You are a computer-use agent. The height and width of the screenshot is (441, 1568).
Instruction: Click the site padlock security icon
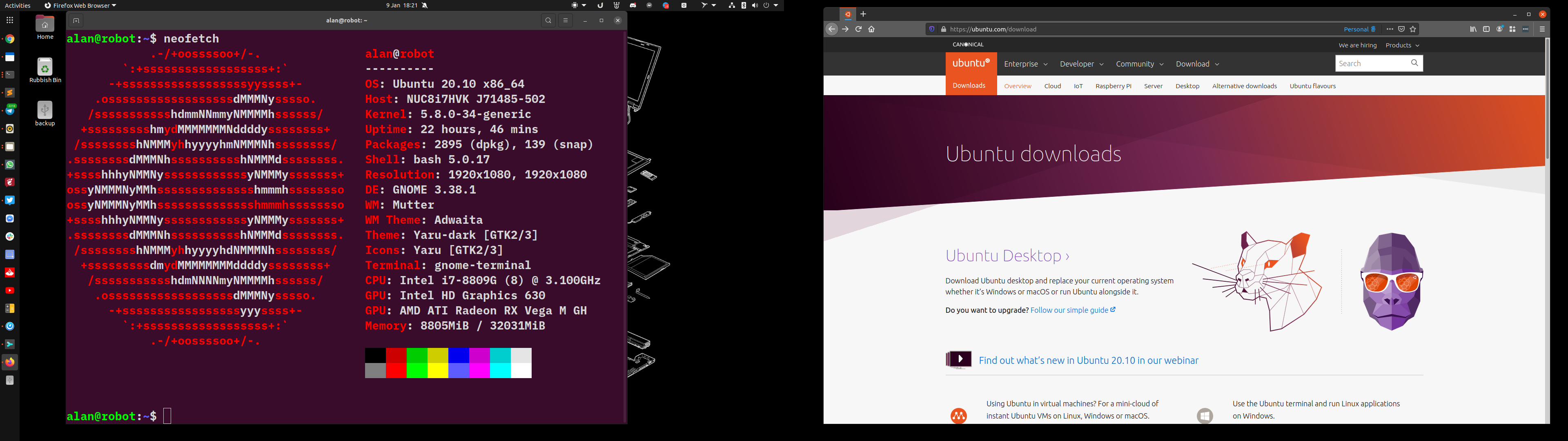pyautogui.click(x=944, y=29)
